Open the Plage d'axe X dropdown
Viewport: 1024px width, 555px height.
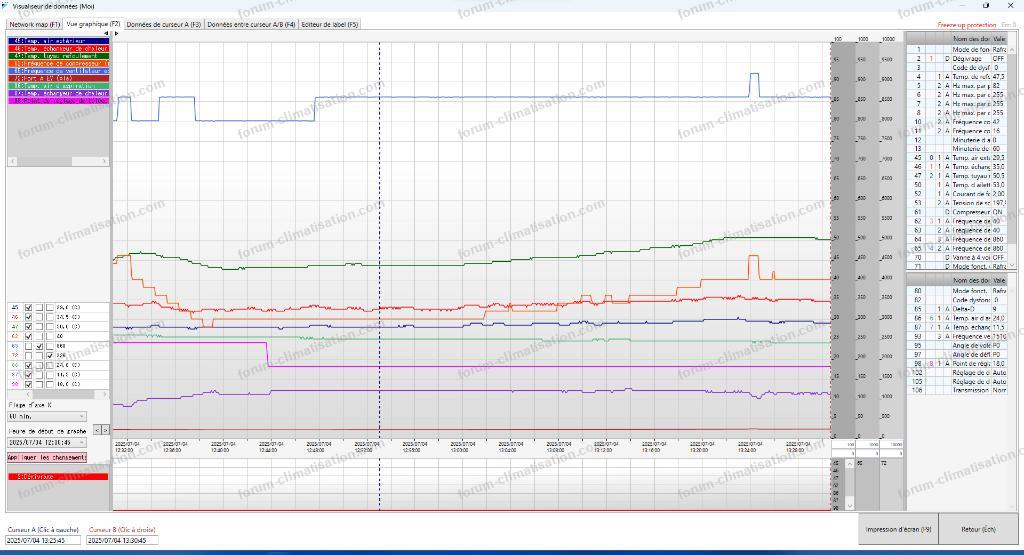(47, 416)
